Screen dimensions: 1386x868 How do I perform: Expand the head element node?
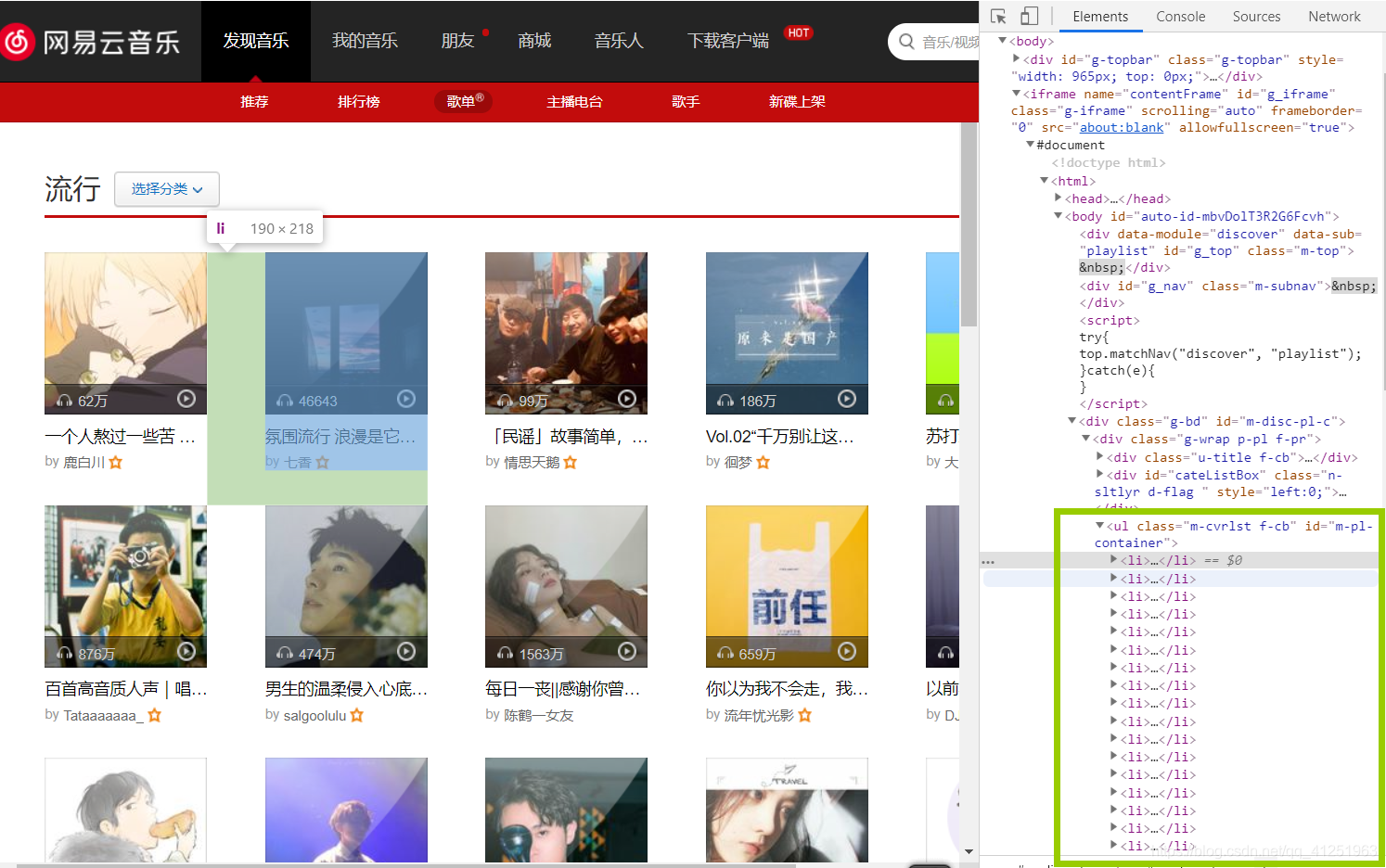click(1059, 198)
